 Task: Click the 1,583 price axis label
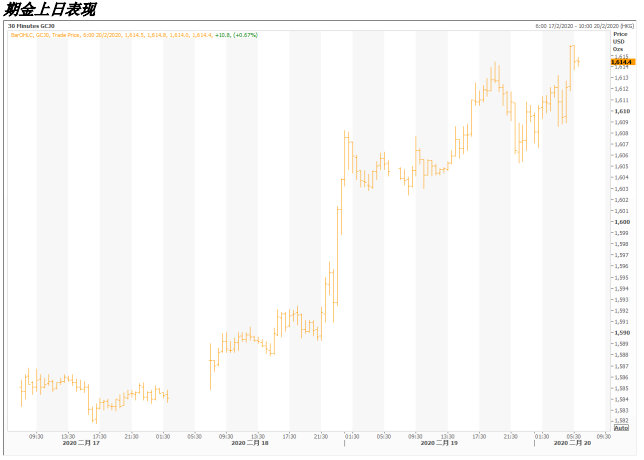[x=621, y=410]
